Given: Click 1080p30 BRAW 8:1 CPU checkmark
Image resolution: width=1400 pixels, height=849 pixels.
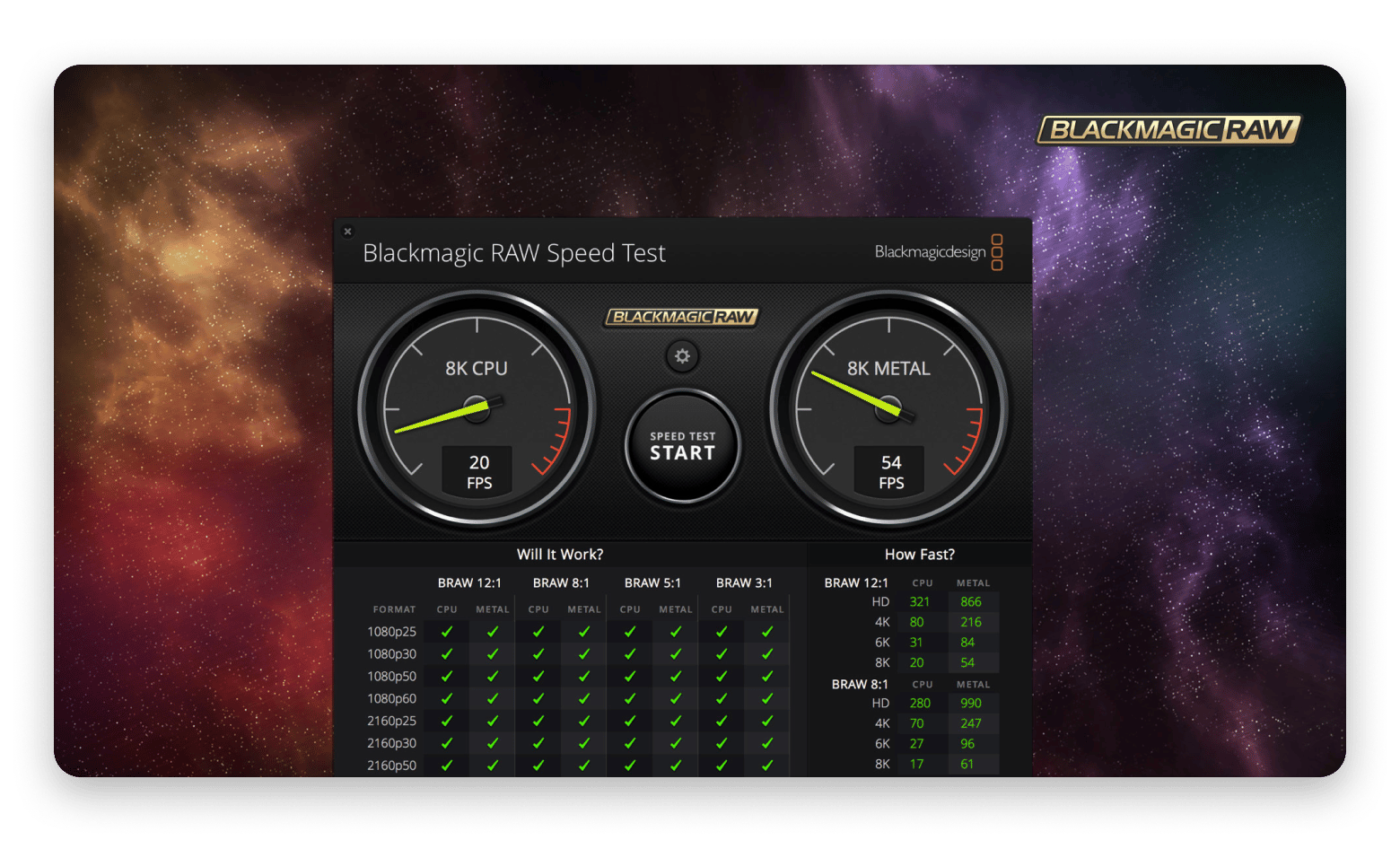Looking at the screenshot, I should tap(538, 654).
